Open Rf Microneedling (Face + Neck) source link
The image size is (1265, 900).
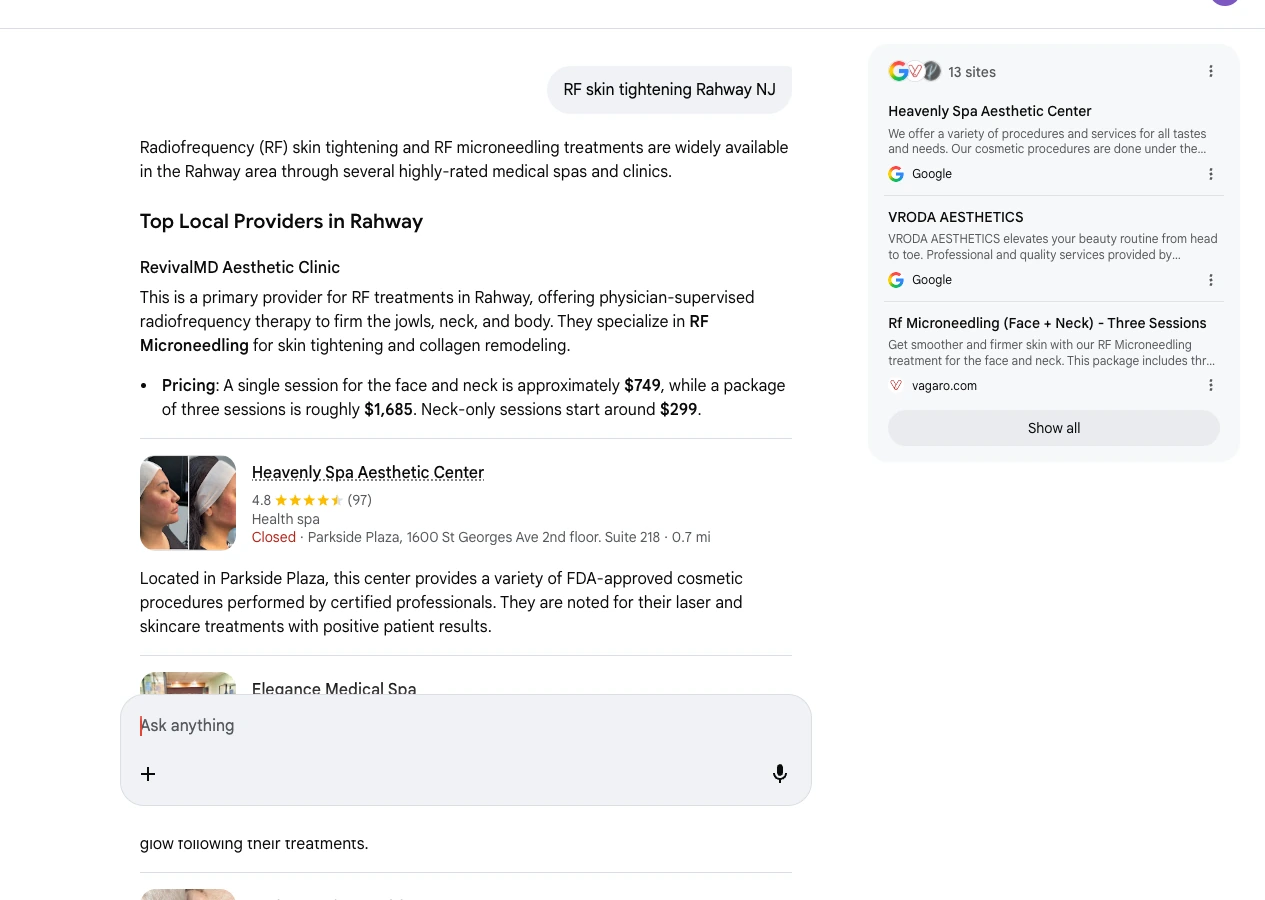tap(1047, 323)
